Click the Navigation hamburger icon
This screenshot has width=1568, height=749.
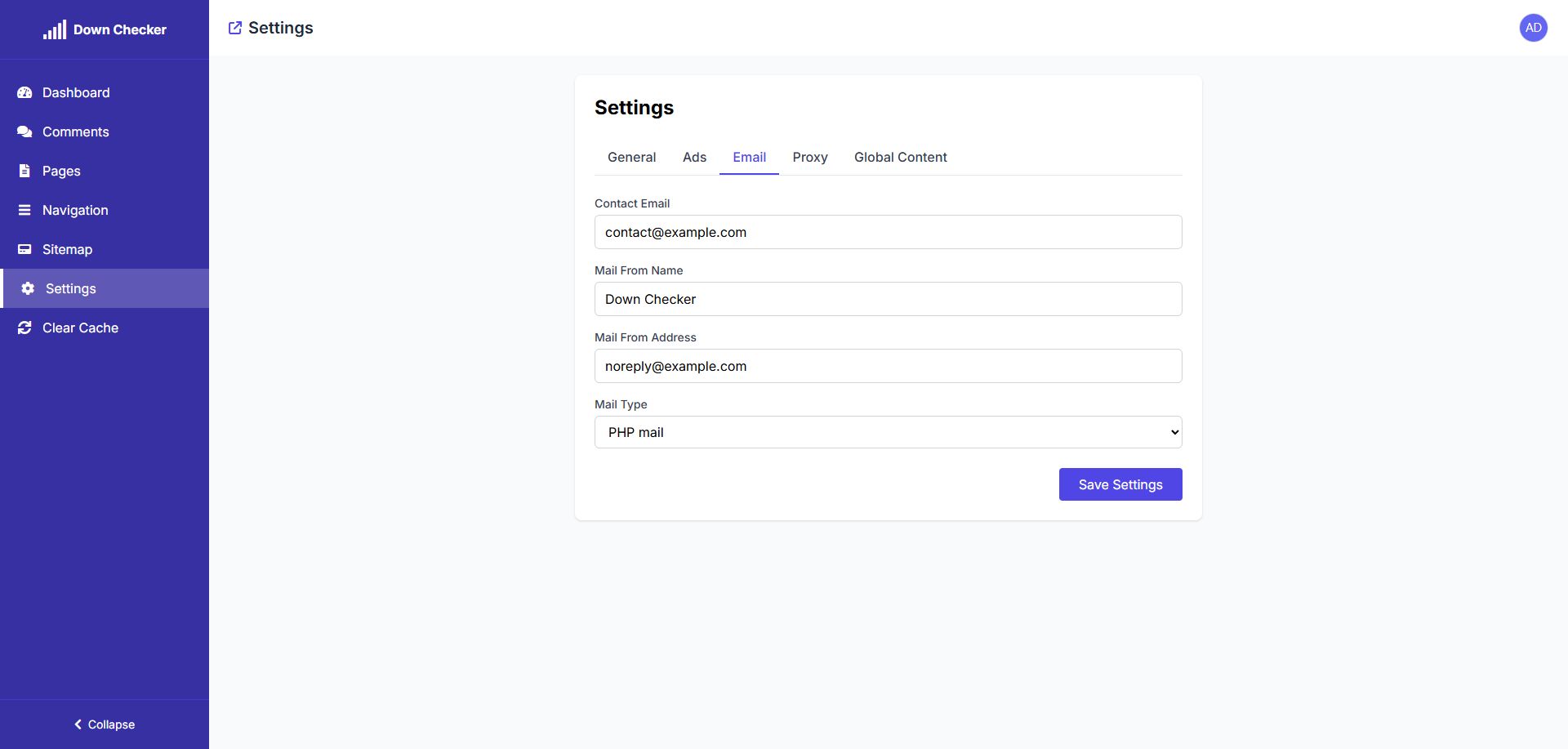click(24, 210)
